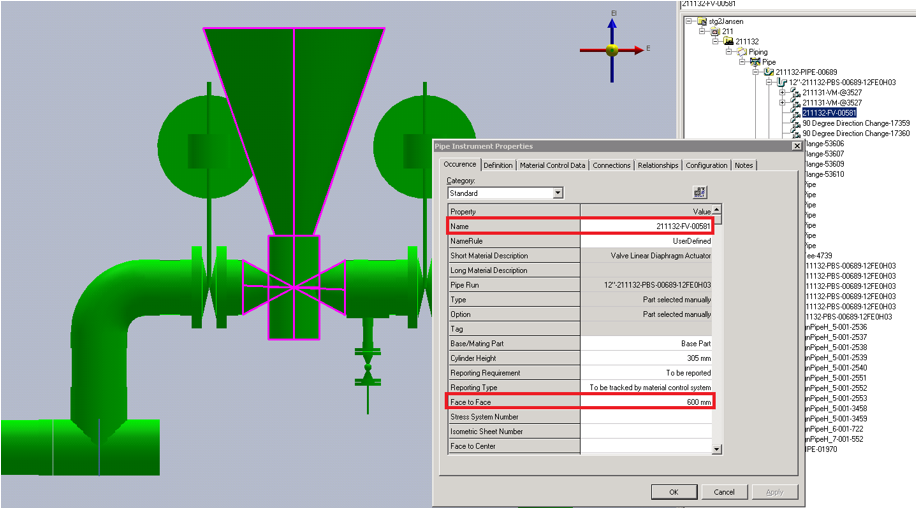
Task: Go to the Relationships tab
Action: pyautogui.click(x=658, y=165)
